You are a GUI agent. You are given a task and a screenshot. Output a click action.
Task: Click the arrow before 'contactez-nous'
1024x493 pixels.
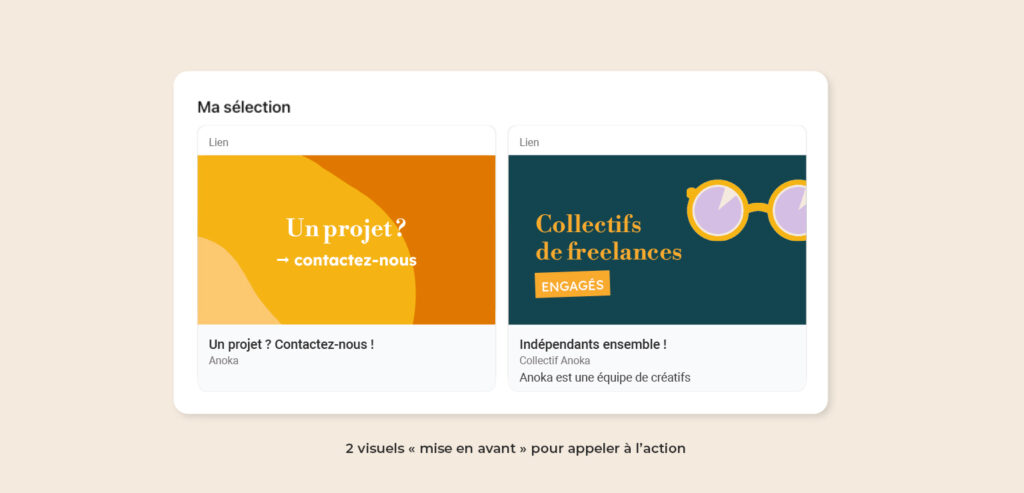click(x=283, y=260)
